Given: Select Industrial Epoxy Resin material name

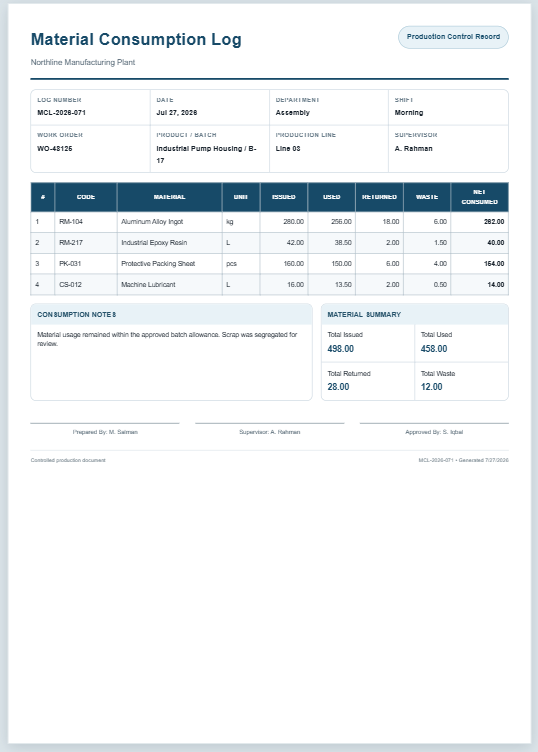Looking at the screenshot, I should pyautogui.click(x=154, y=243).
